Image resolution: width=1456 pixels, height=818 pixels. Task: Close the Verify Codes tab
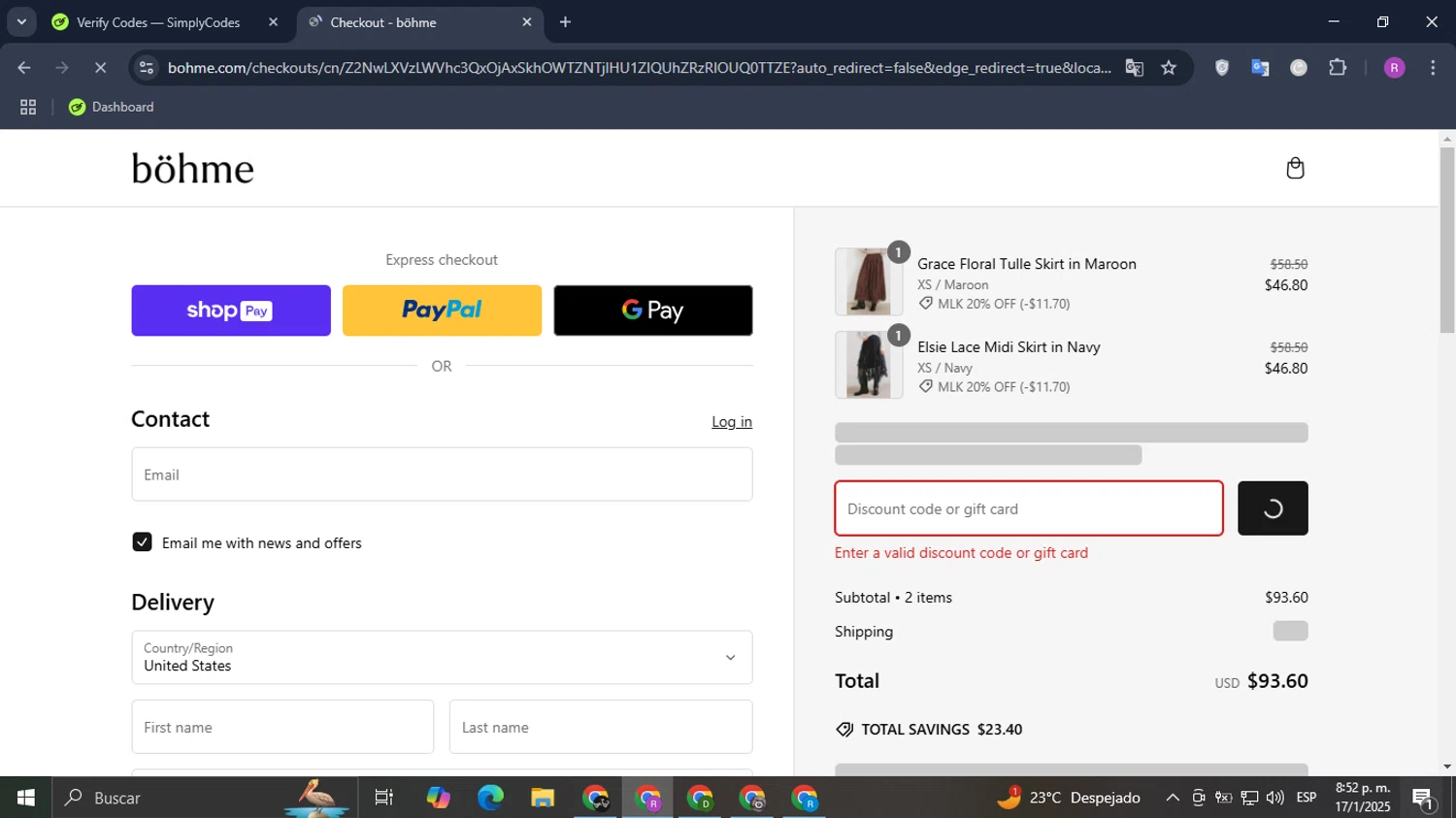point(273,22)
